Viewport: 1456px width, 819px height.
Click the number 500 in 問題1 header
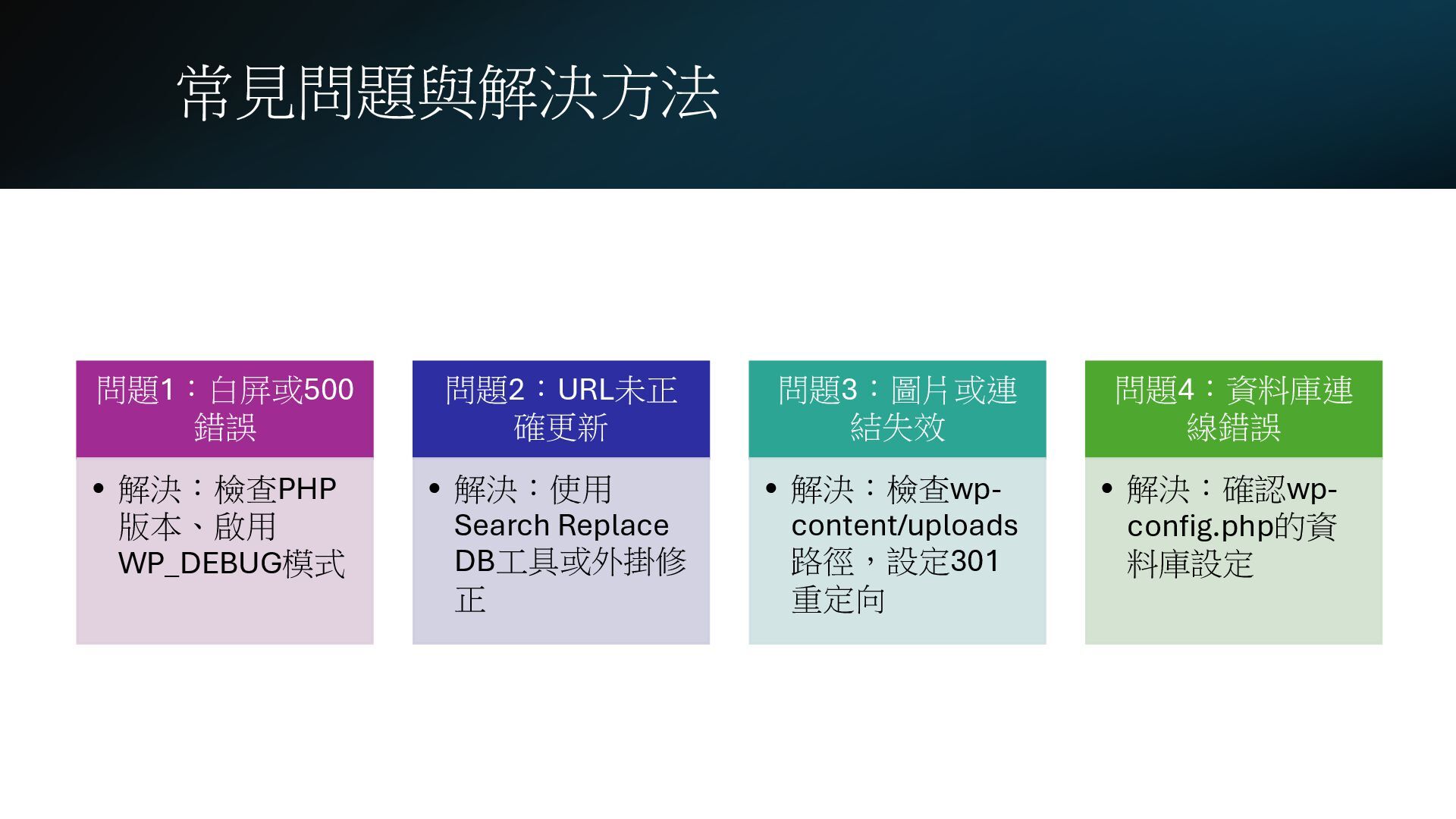point(328,390)
